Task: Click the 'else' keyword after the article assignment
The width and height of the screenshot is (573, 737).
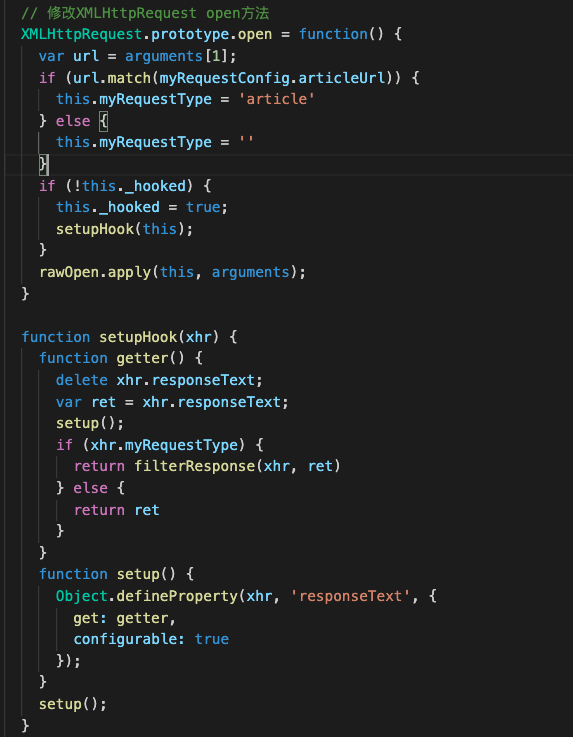Action: pyautogui.click(x=73, y=121)
